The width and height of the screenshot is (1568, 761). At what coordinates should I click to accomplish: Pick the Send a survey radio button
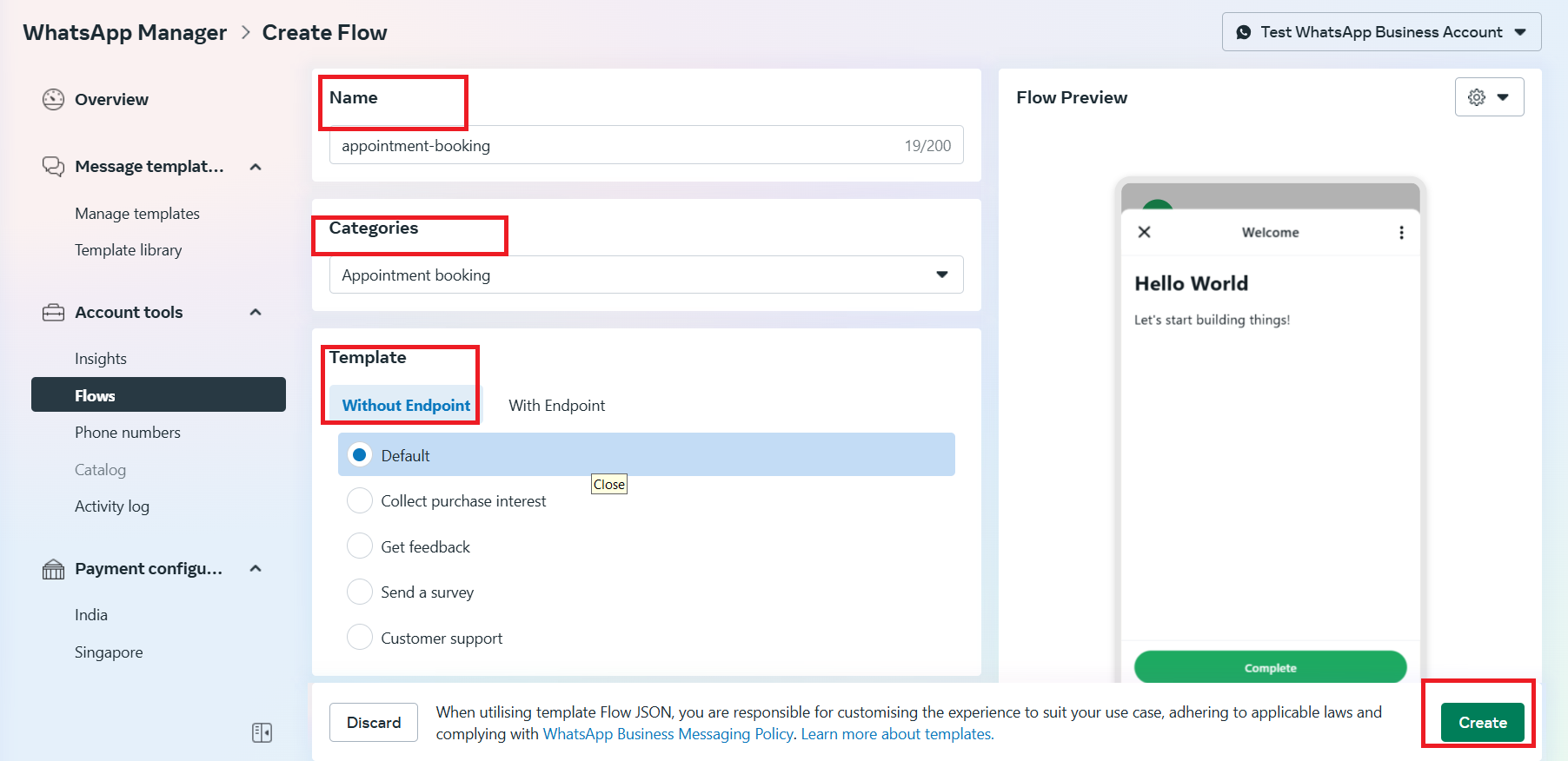[x=359, y=592]
